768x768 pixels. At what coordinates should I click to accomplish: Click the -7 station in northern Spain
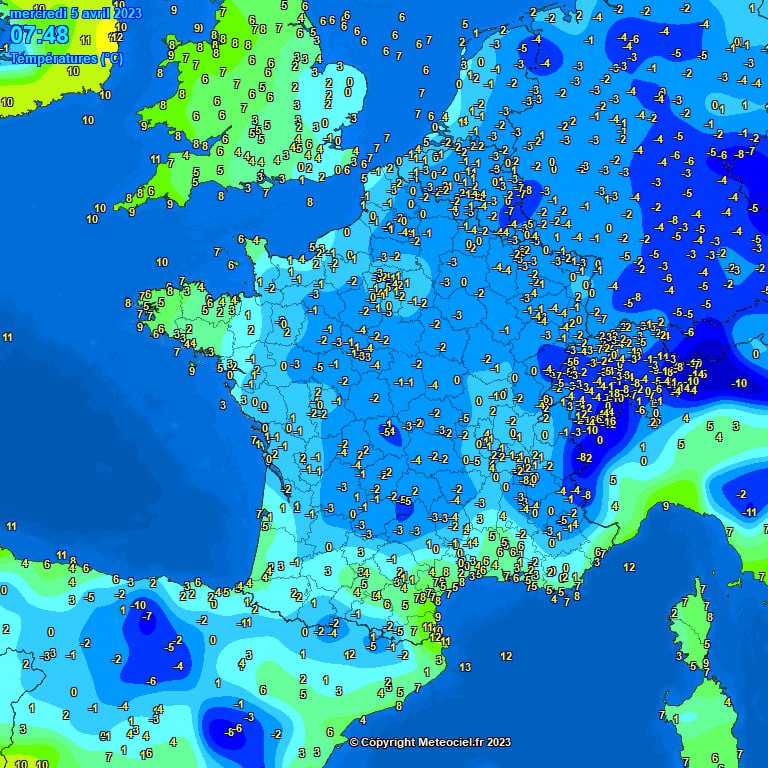(147, 617)
